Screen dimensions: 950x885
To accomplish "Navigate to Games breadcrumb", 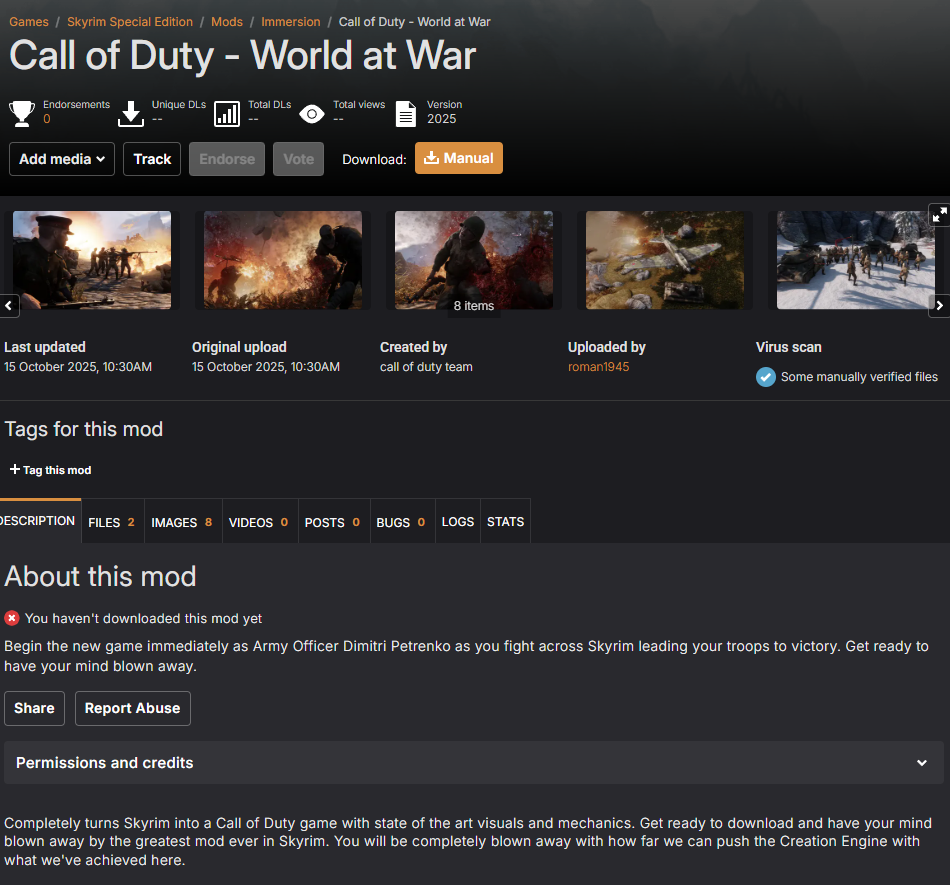I will click(x=28, y=22).
